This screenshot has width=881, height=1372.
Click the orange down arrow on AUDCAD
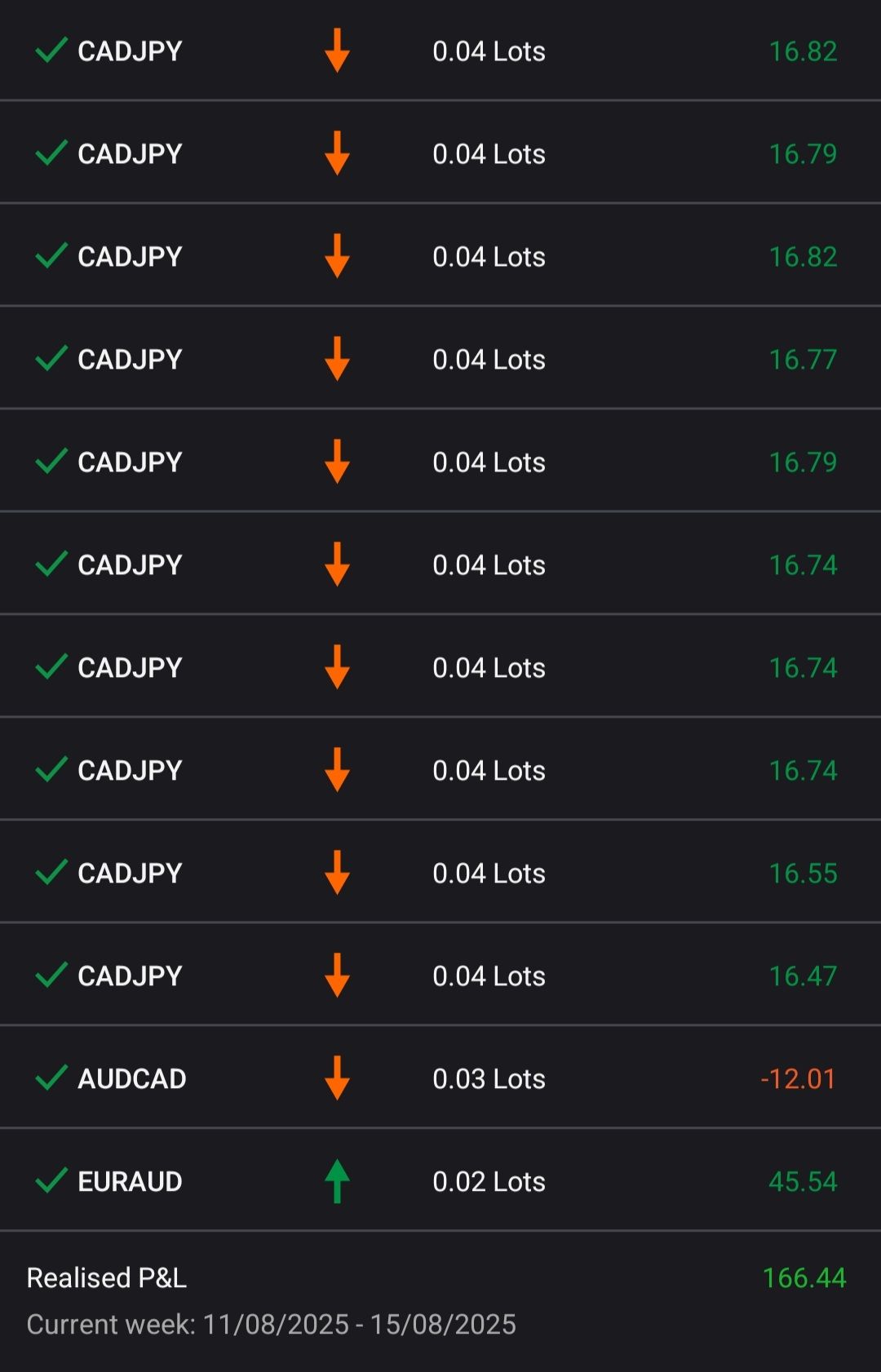click(x=337, y=1078)
